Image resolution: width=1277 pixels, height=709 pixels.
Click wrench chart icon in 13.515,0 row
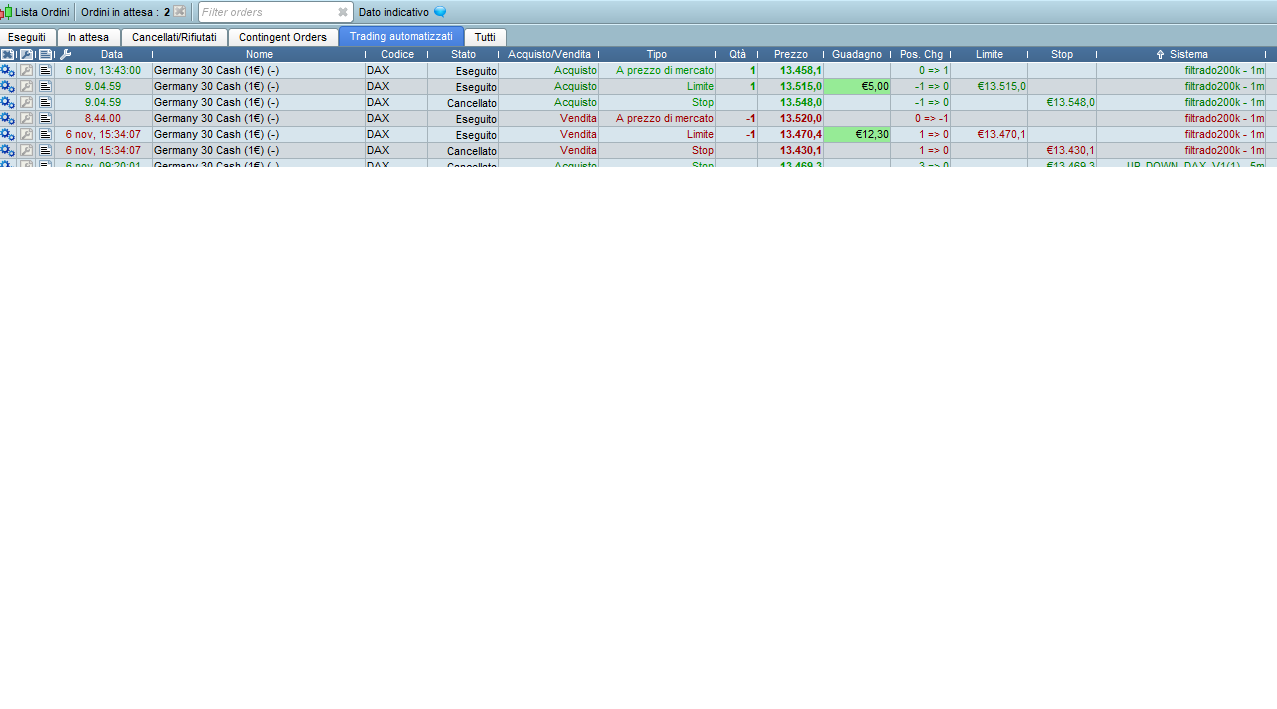click(27, 87)
